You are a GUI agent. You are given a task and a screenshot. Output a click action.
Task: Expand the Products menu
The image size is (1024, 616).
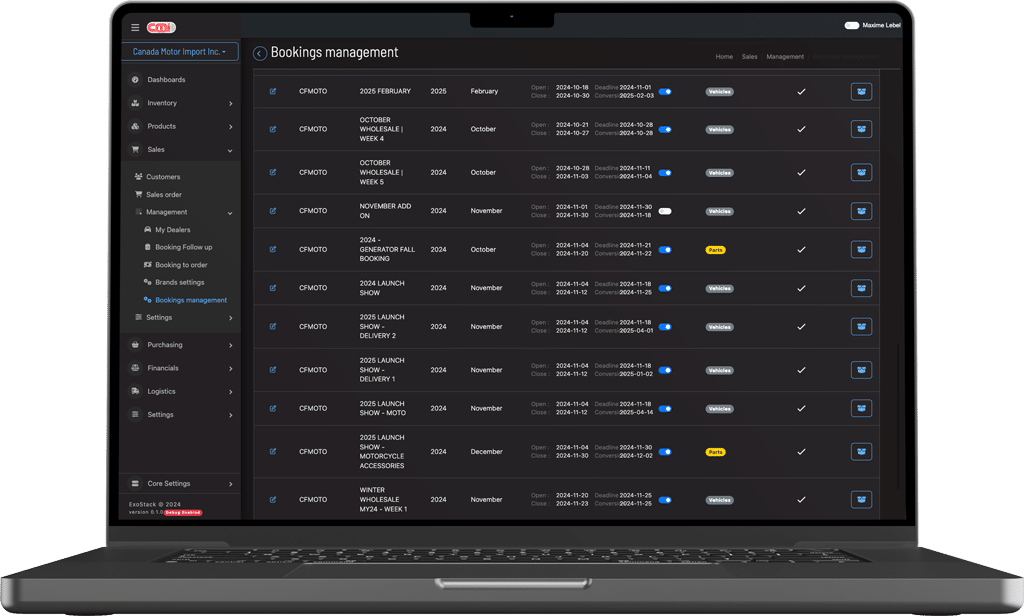coord(181,126)
